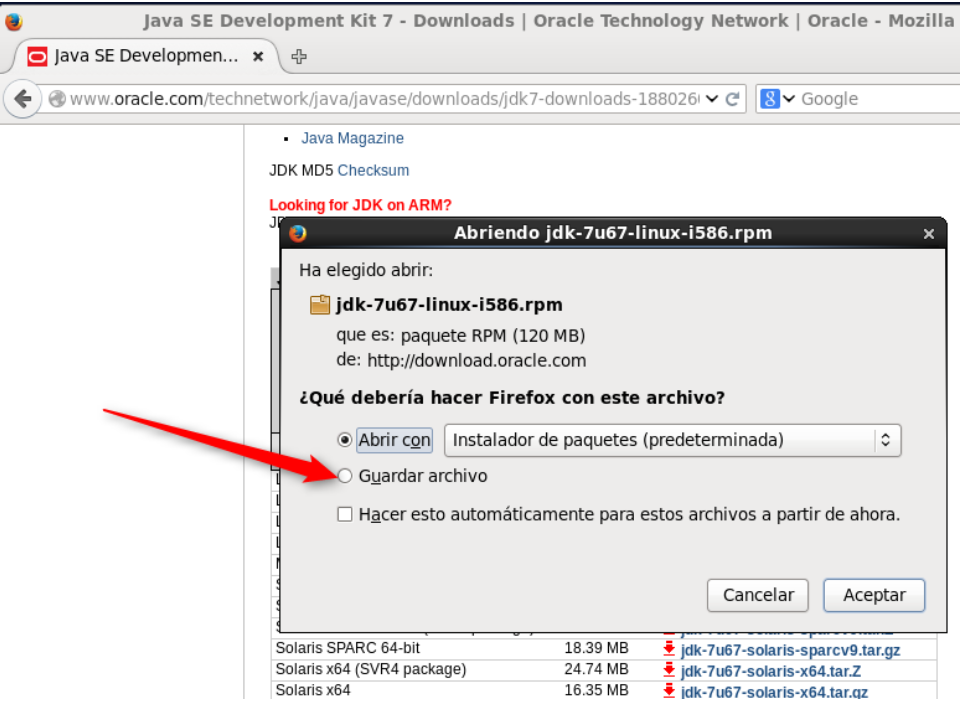Click the URL address bar
Image resolution: width=963 pixels, height=706 pixels.
384,99
